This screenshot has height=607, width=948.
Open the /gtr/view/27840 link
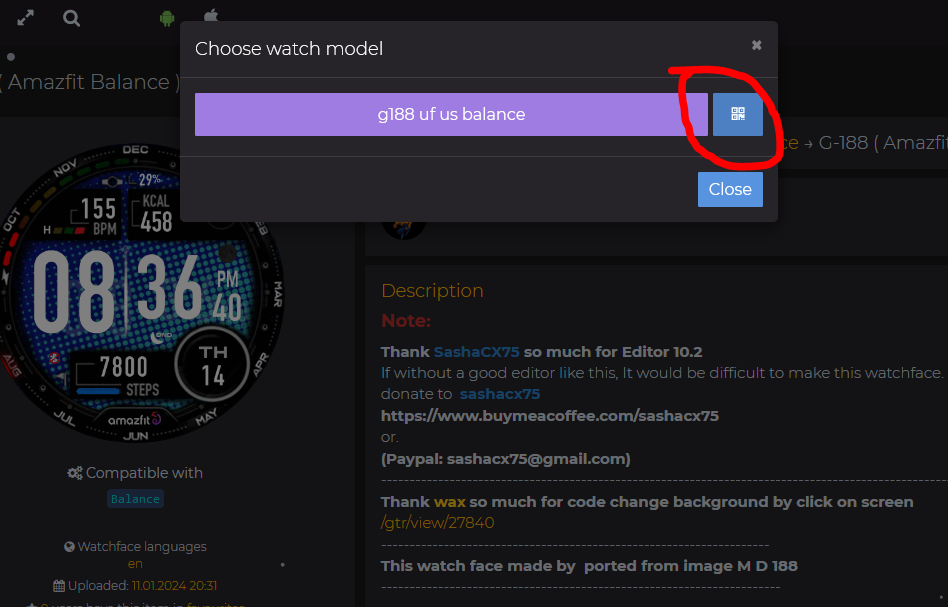click(x=438, y=522)
